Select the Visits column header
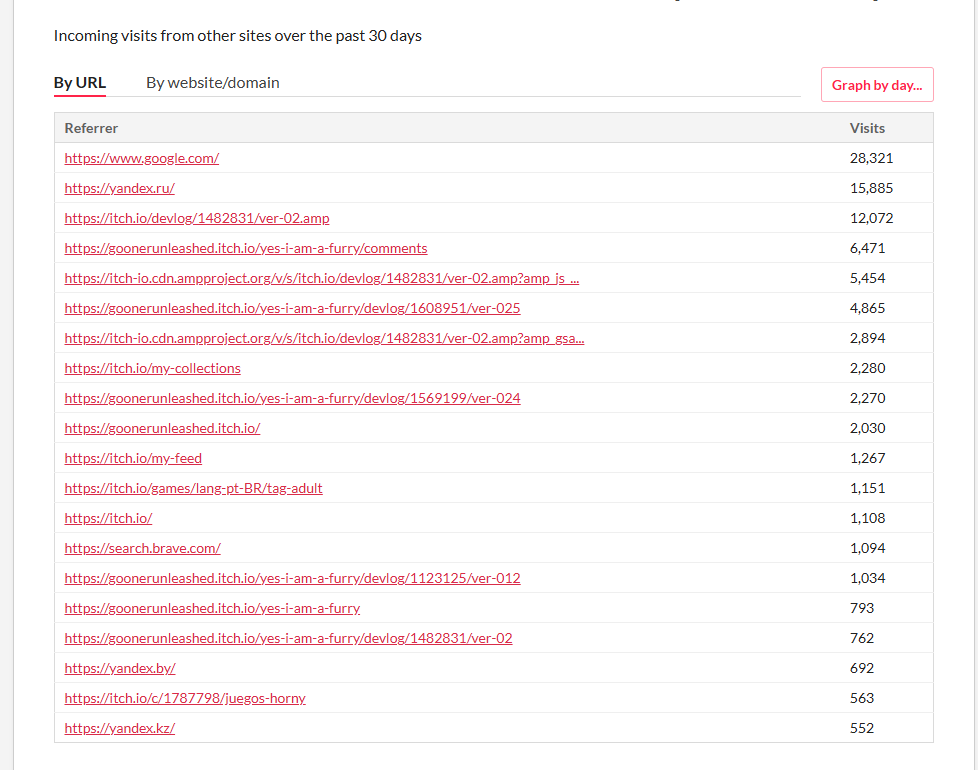Image resolution: width=978 pixels, height=770 pixels. 867,128
